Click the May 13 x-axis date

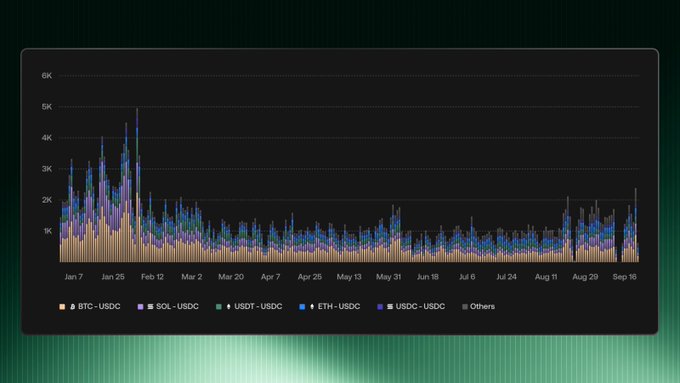coord(349,277)
